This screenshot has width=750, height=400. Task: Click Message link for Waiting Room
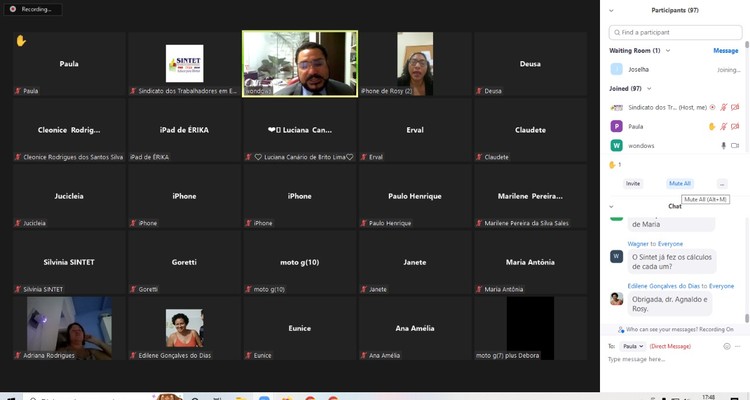coord(725,50)
